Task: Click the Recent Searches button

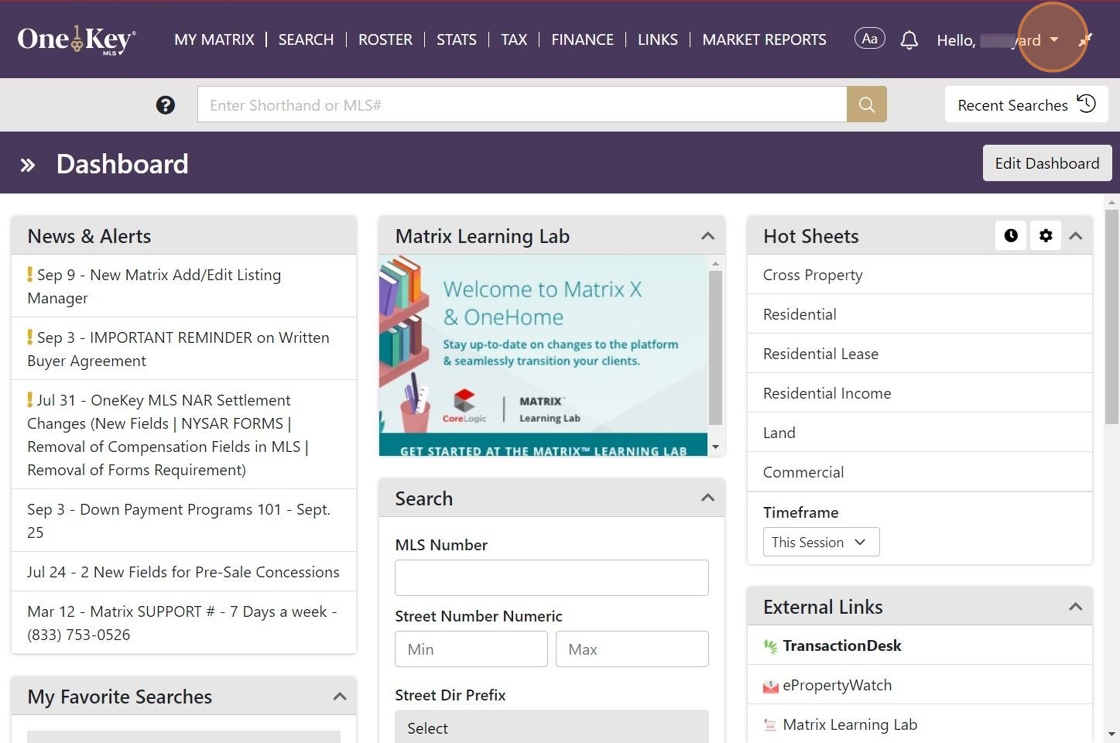Action: click(x=1026, y=104)
